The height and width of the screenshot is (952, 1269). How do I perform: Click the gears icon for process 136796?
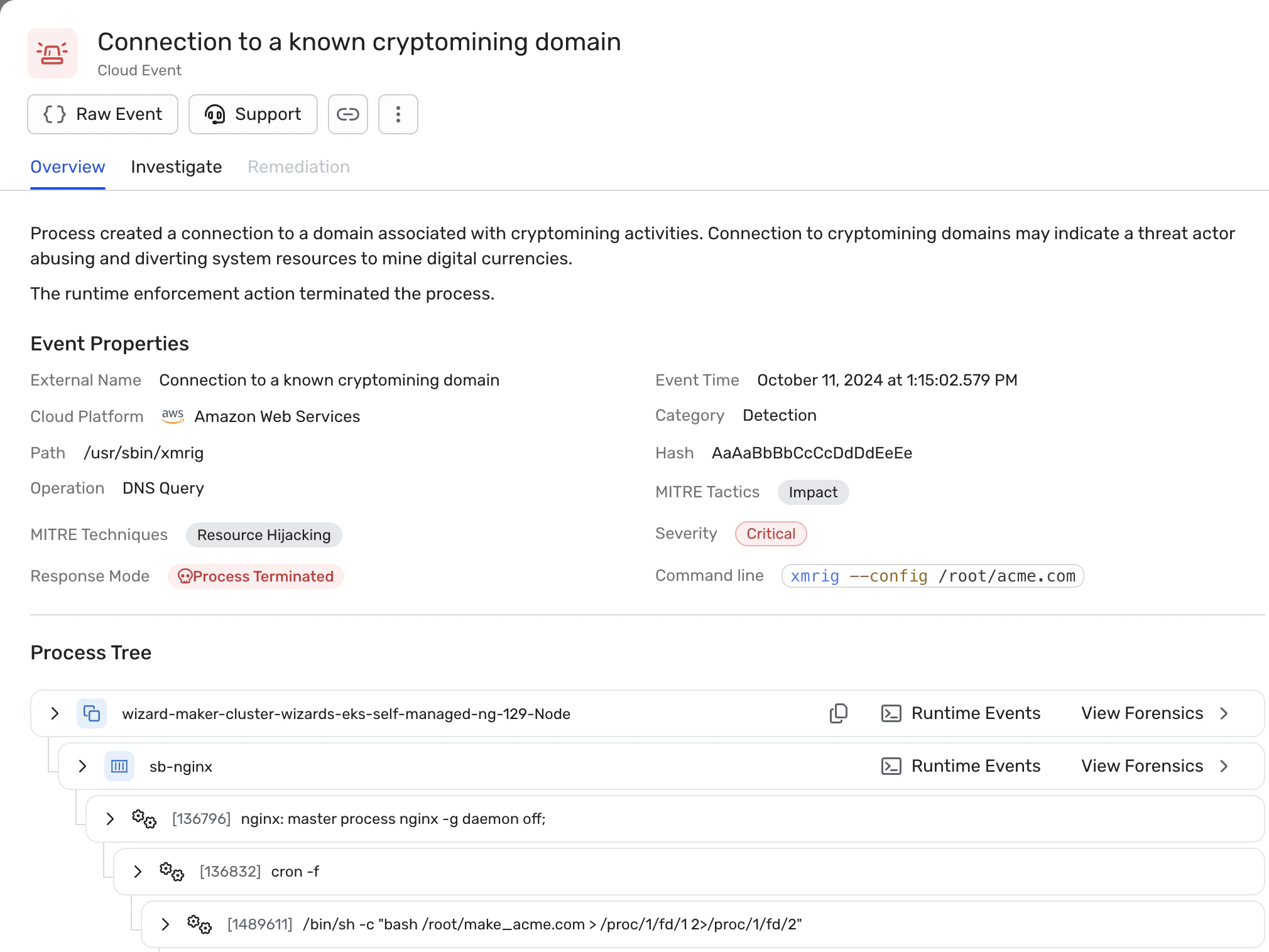(144, 819)
